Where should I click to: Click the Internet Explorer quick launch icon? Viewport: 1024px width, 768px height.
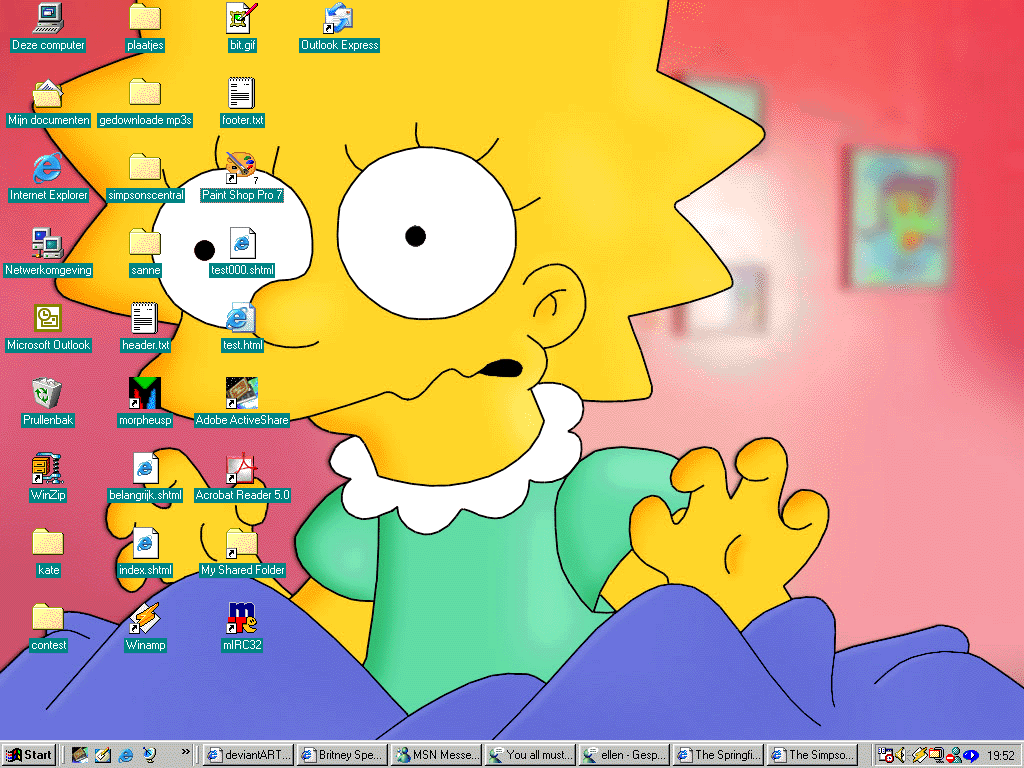pyautogui.click(x=125, y=755)
